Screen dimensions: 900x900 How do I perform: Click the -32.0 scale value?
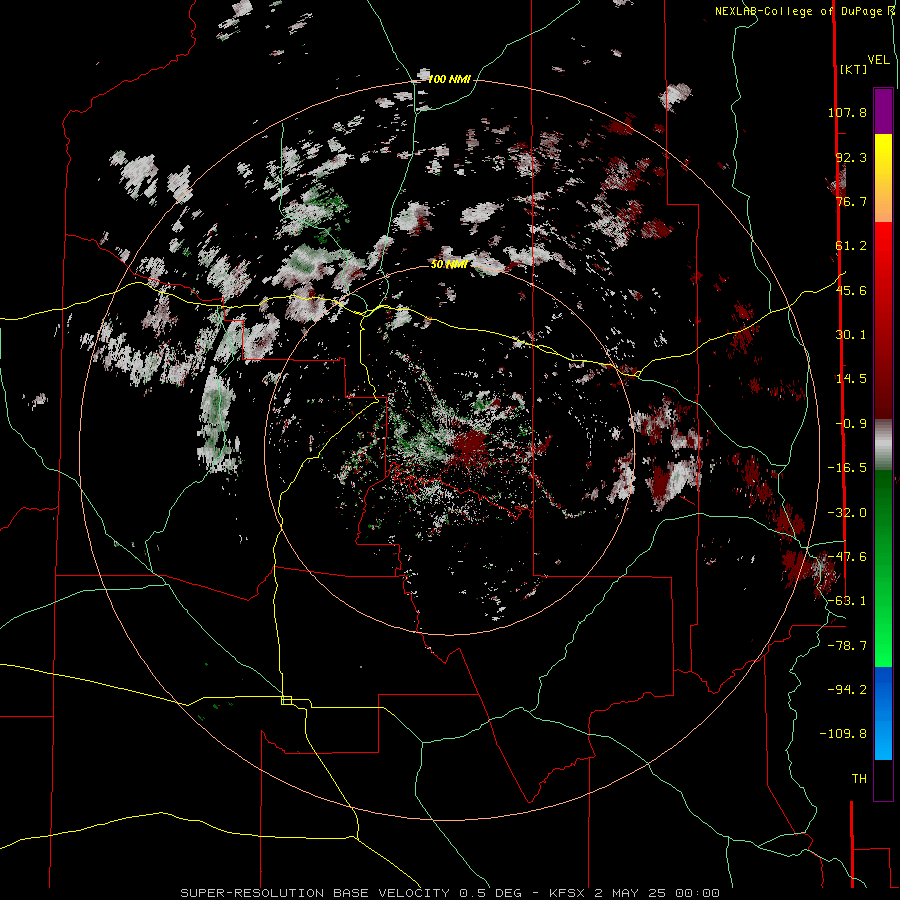[x=847, y=513]
